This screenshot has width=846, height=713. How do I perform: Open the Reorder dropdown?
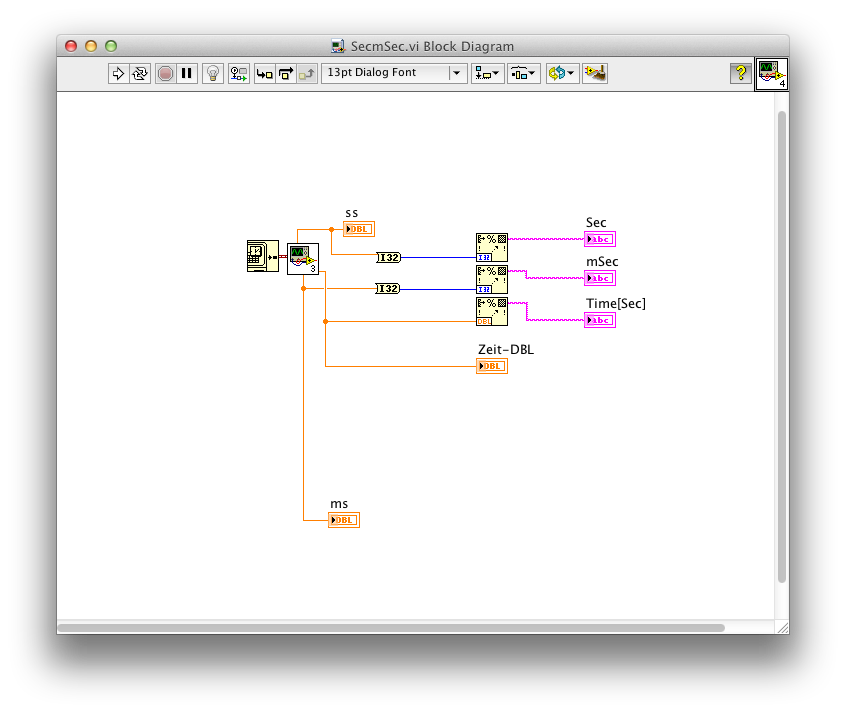click(x=562, y=73)
